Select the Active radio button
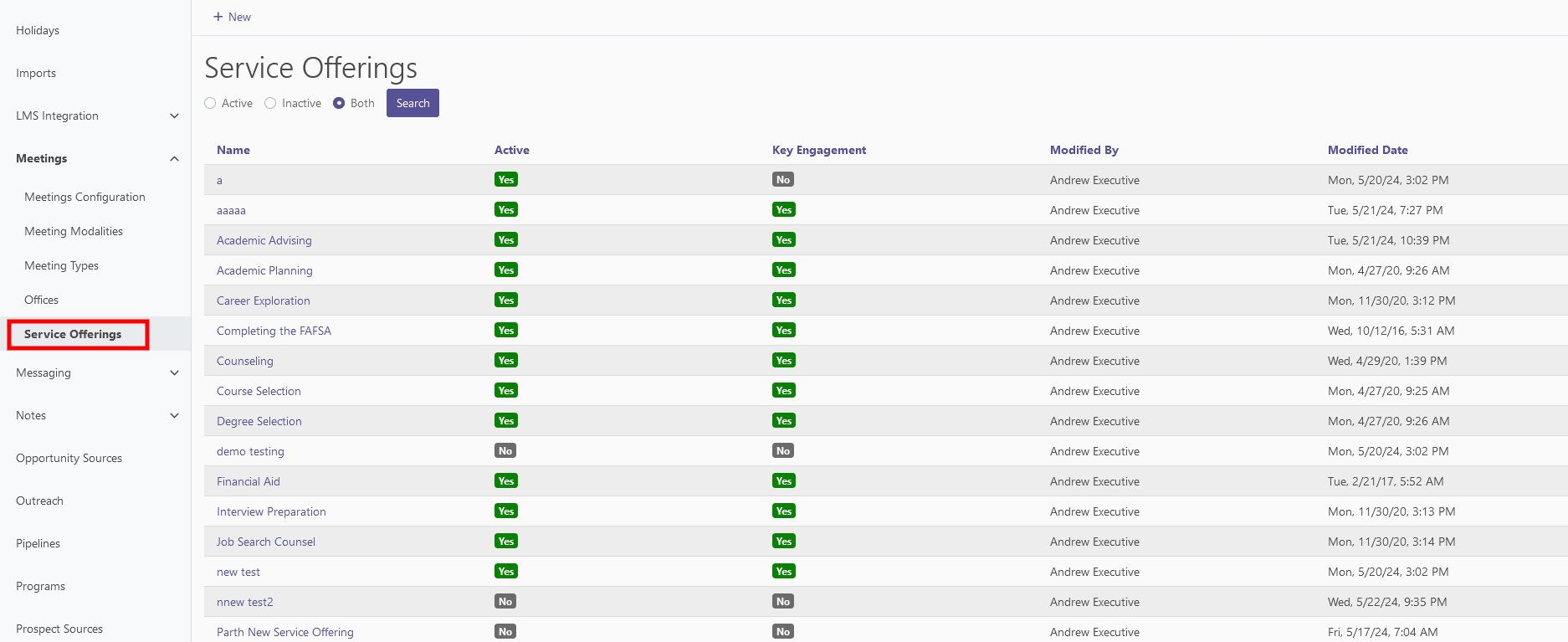The width and height of the screenshot is (1568, 642). (x=210, y=103)
